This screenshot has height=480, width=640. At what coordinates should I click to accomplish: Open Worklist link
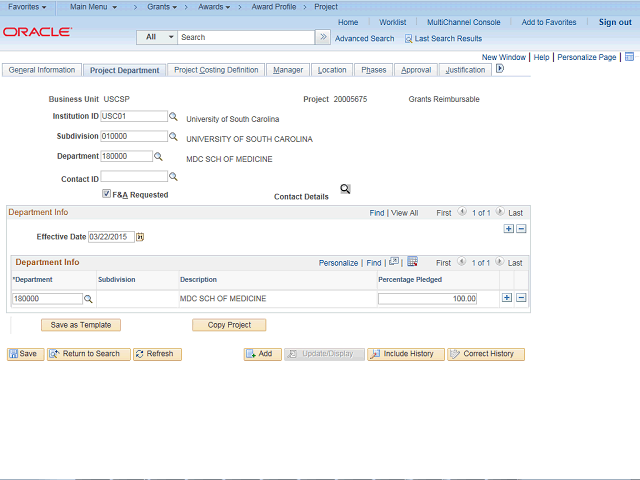pos(392,22)
